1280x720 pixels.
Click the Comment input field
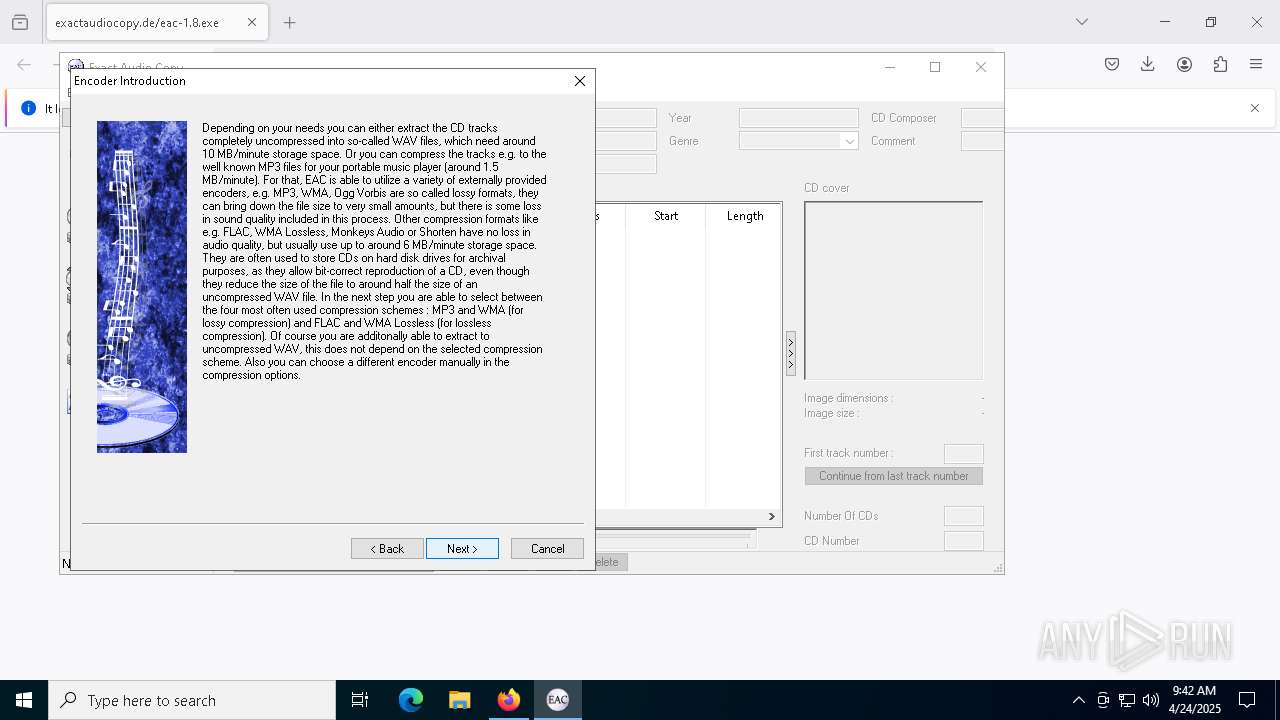(x=982, y=141)
